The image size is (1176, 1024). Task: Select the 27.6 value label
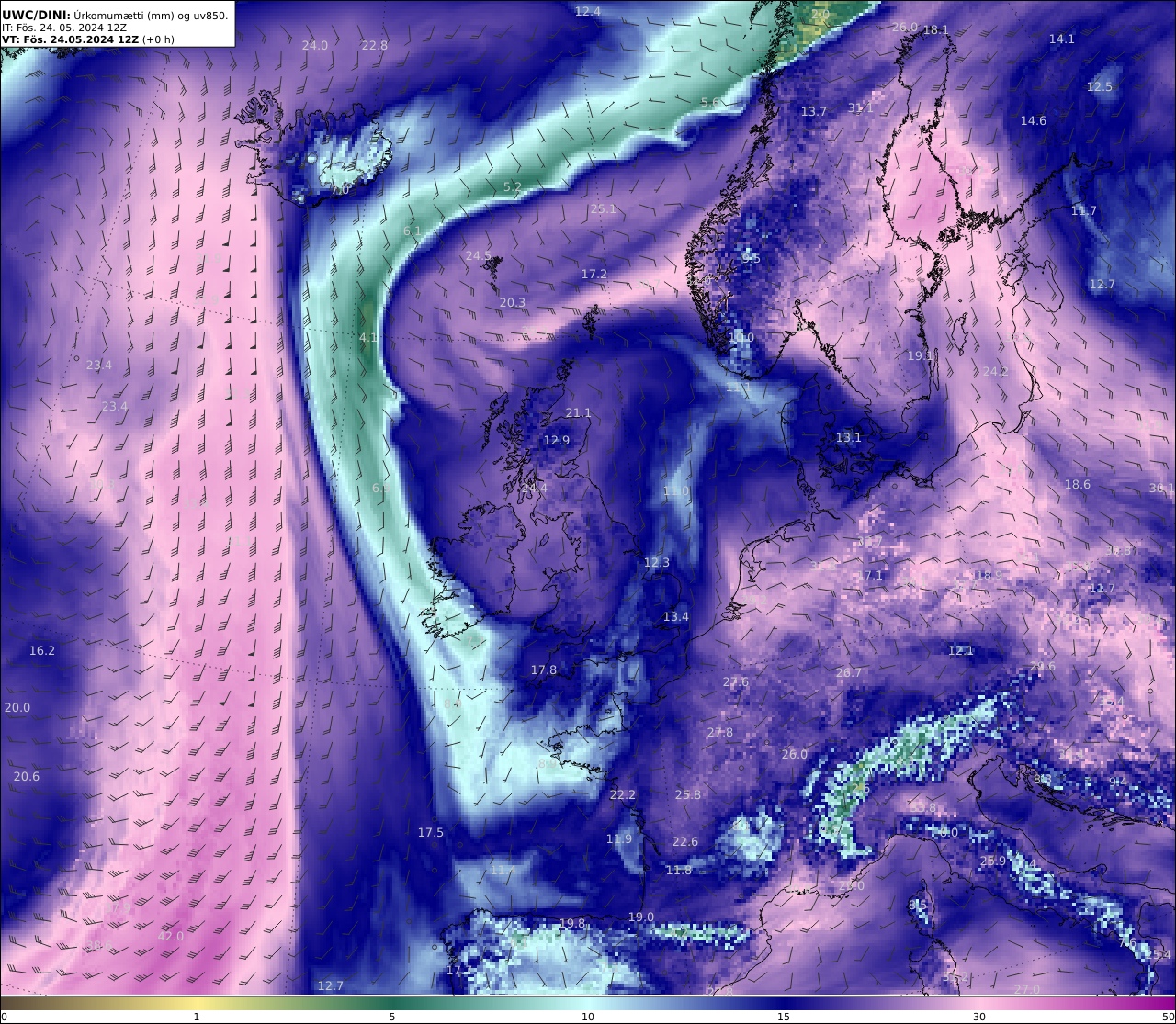click(x=736, y=681)
